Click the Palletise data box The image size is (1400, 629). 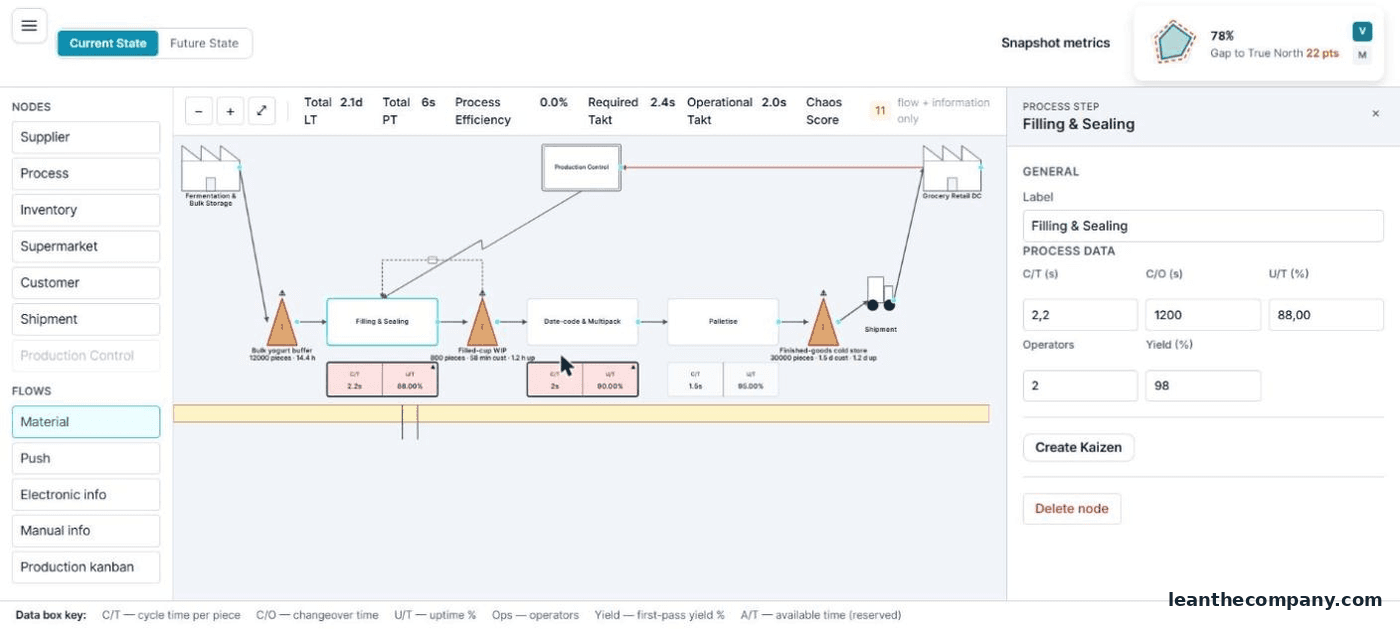point(723,379)
